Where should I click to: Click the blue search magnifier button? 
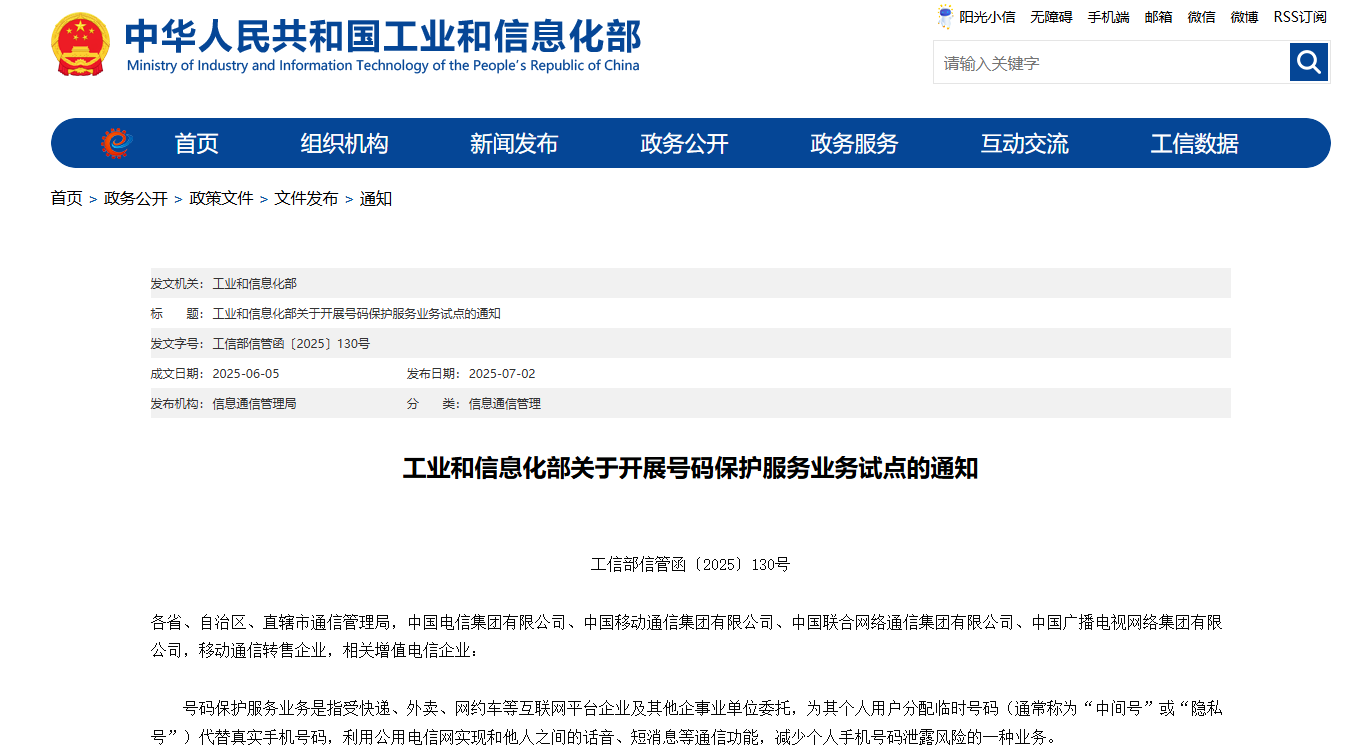tap(1309, 63)
